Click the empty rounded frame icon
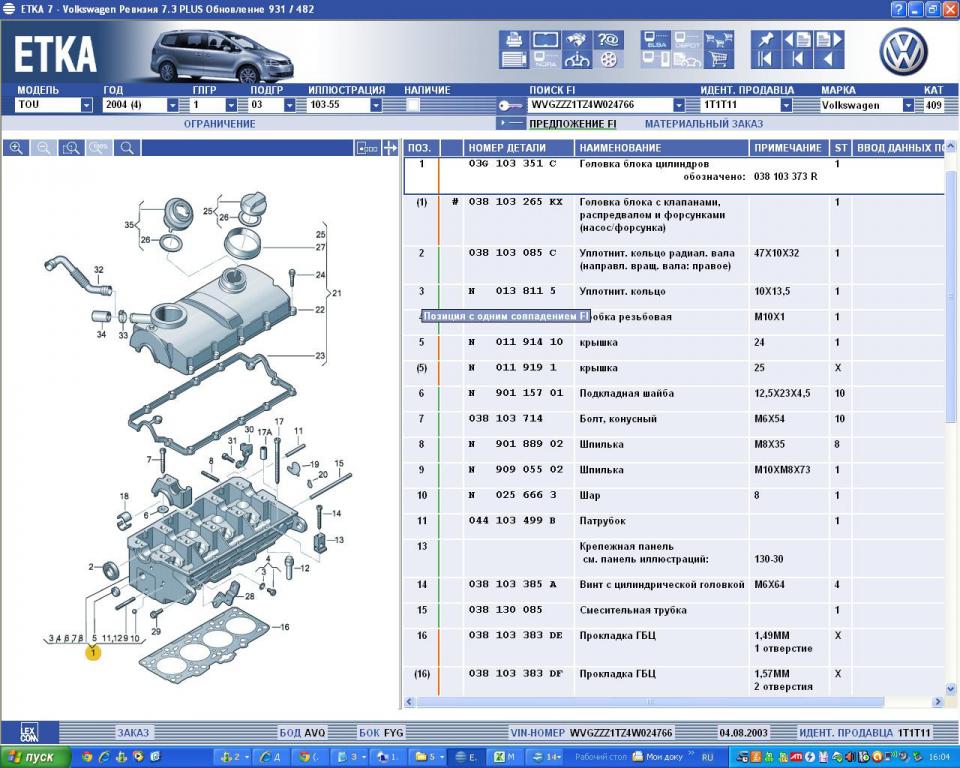The height and width of the screenshot is (768, 960). (545, 40)
